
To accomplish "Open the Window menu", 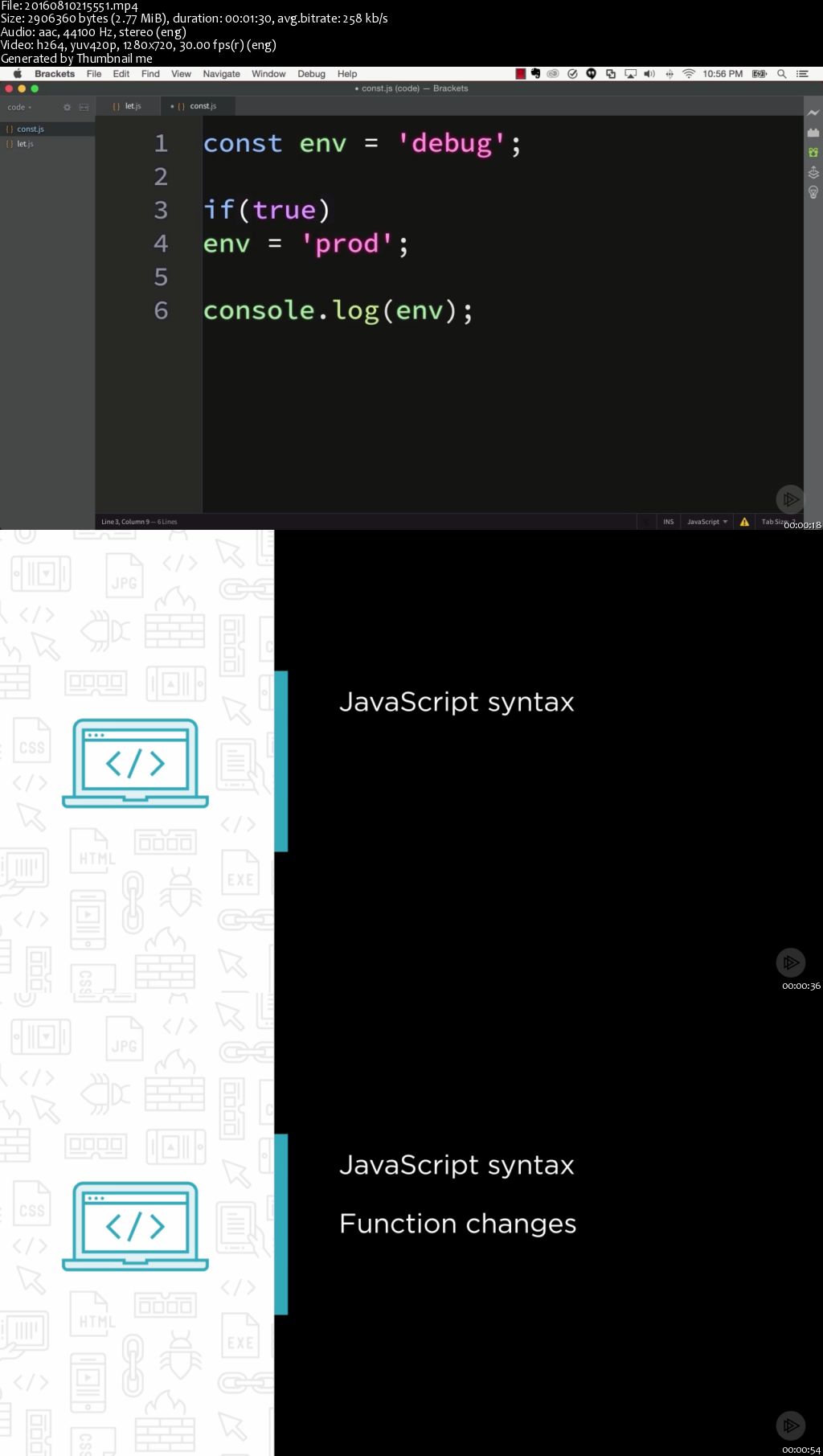I will [268, 74].
